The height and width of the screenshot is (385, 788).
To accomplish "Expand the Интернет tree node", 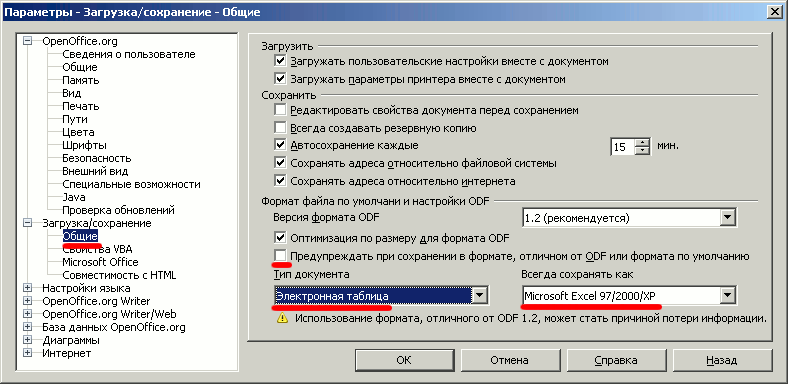I will (28, 353).
